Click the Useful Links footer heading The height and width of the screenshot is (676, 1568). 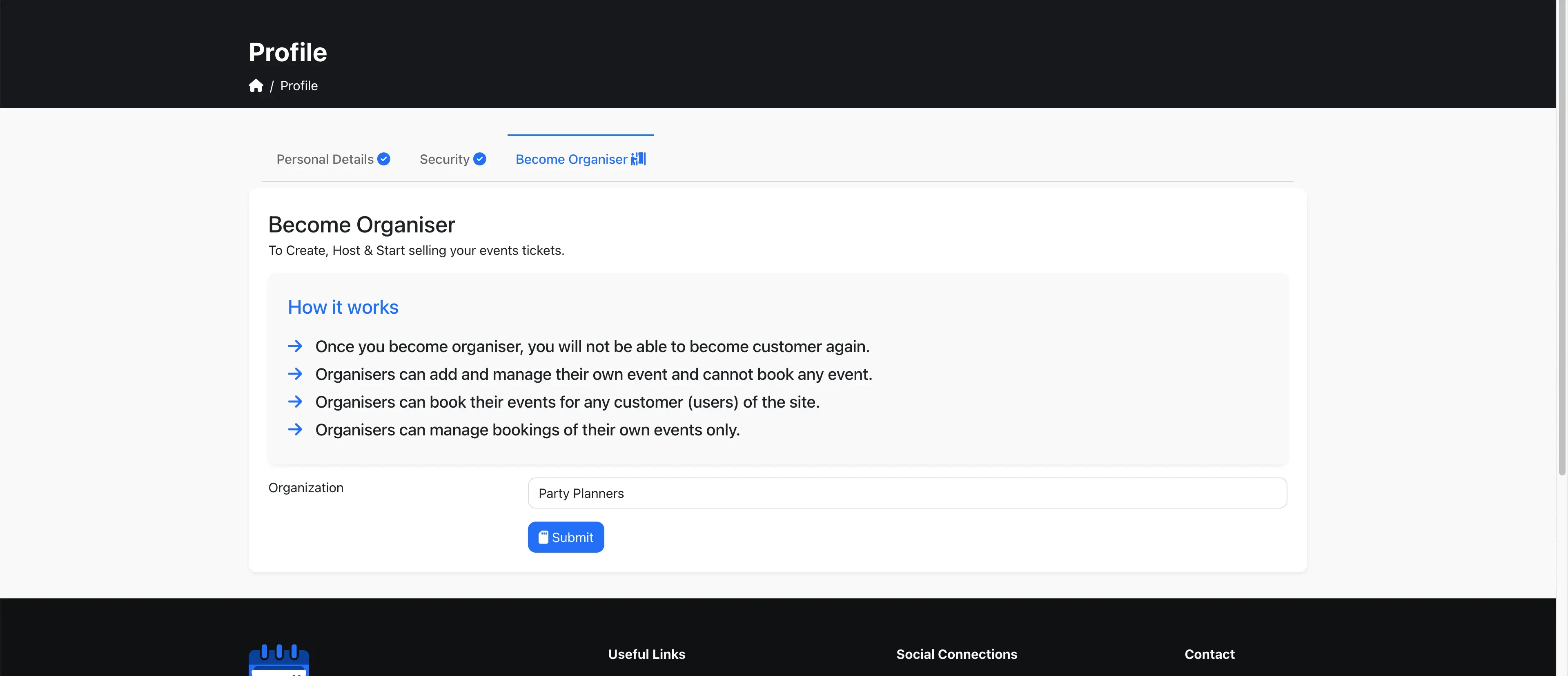coord(646,654)
